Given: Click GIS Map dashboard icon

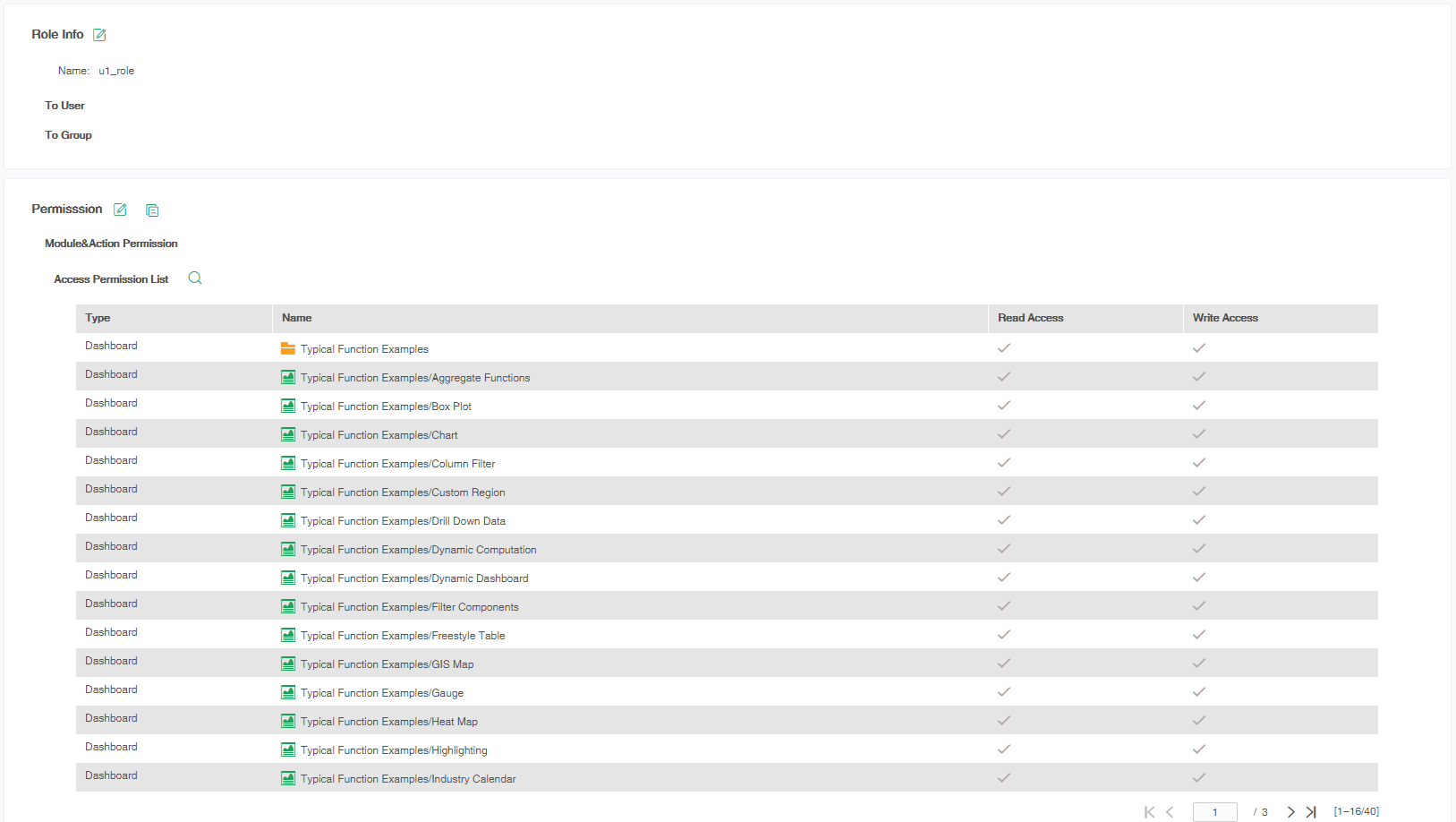Looking at the screenshot, I should (x=288, y=664).
